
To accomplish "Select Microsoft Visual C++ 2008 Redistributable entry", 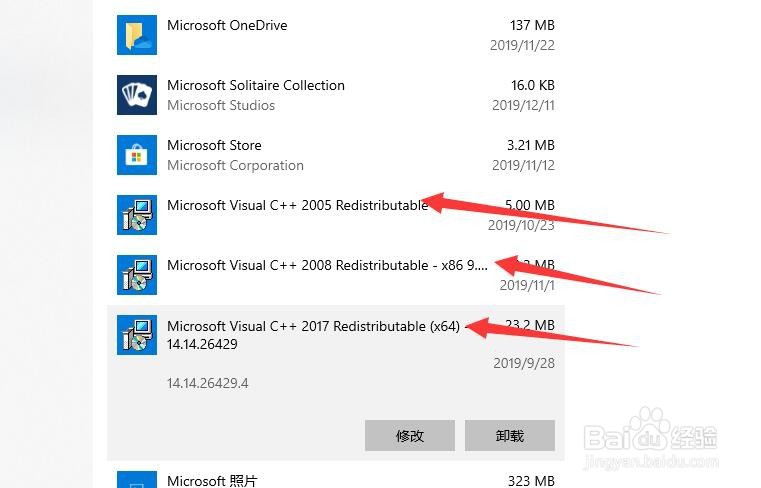I will click(x=327, y=266).
